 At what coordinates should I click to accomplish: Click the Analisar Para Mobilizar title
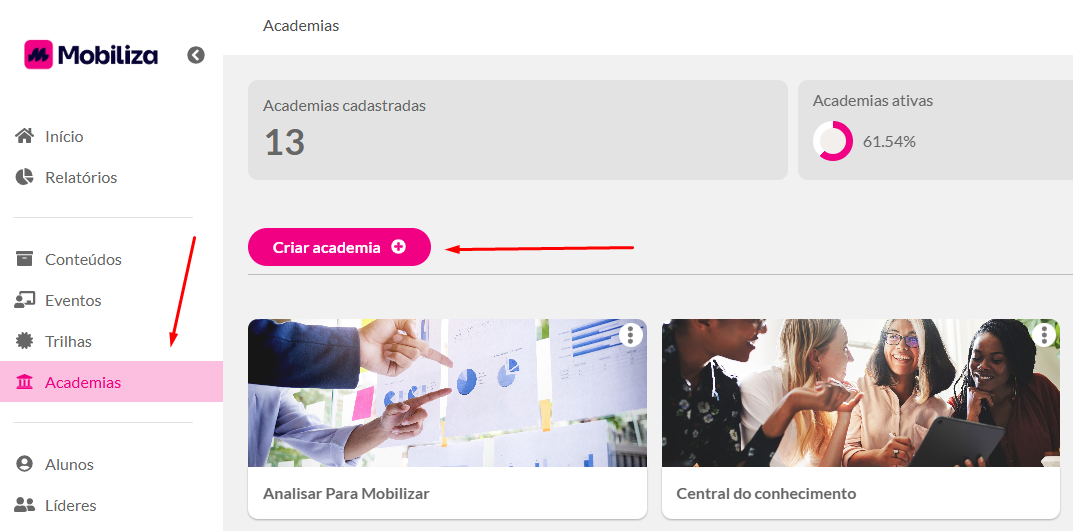coord(346,493)
